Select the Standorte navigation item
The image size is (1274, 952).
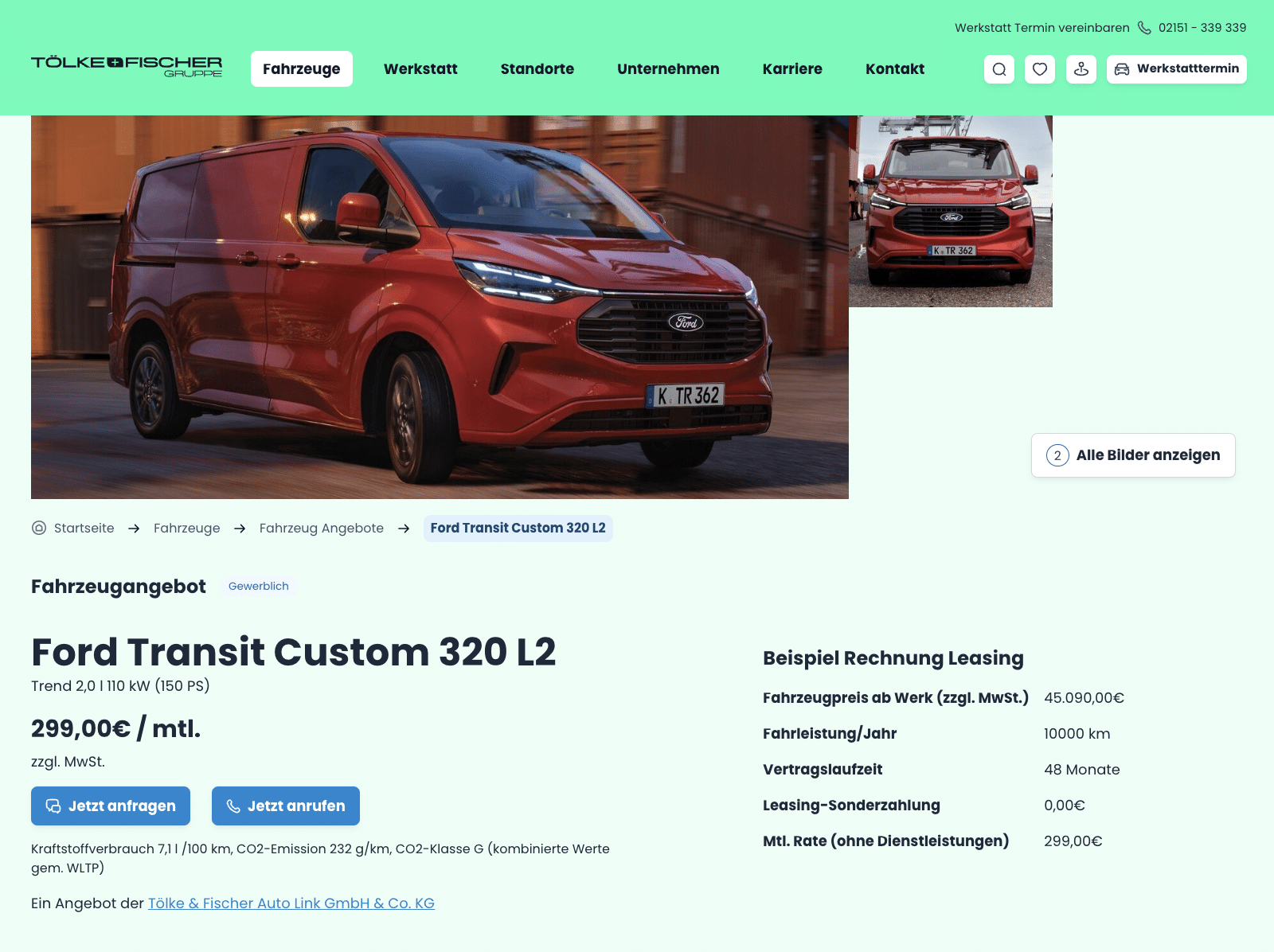537,69
